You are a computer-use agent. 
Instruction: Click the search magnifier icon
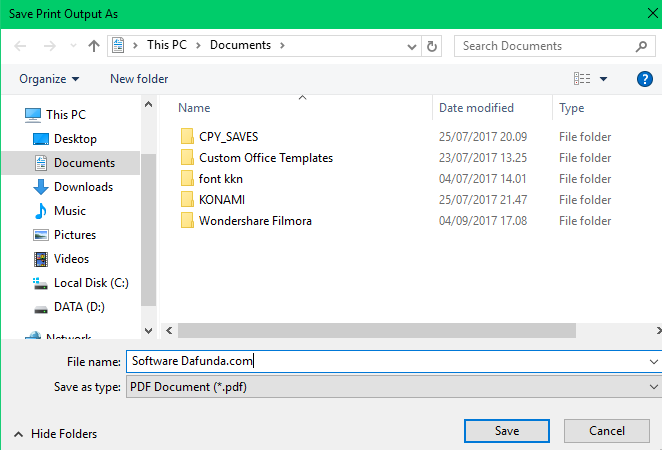642,46
